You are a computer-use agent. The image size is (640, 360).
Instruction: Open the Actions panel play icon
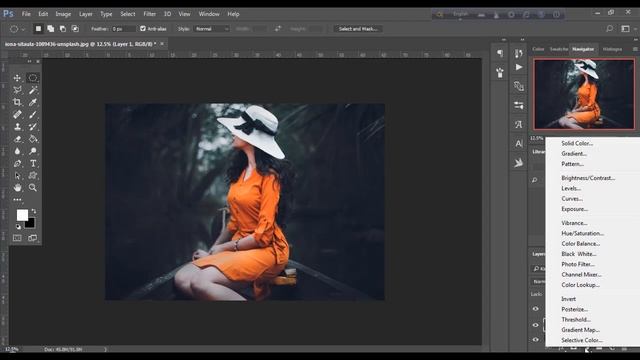click(519, 67)
